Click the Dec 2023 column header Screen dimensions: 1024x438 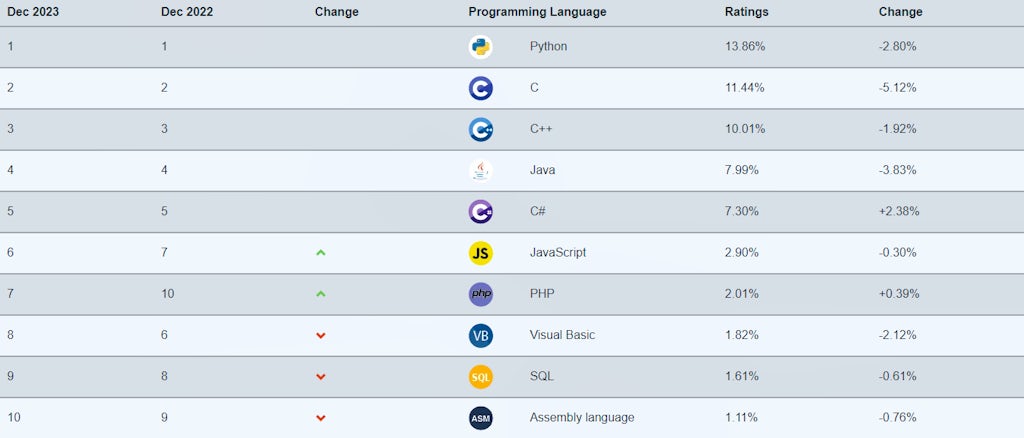click(32, 12)
